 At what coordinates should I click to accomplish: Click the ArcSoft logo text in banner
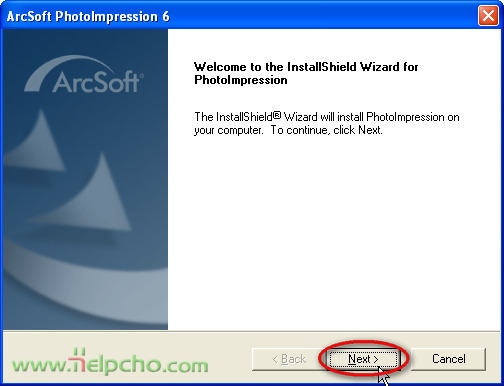pyautogui.click(x=97, y=82)
